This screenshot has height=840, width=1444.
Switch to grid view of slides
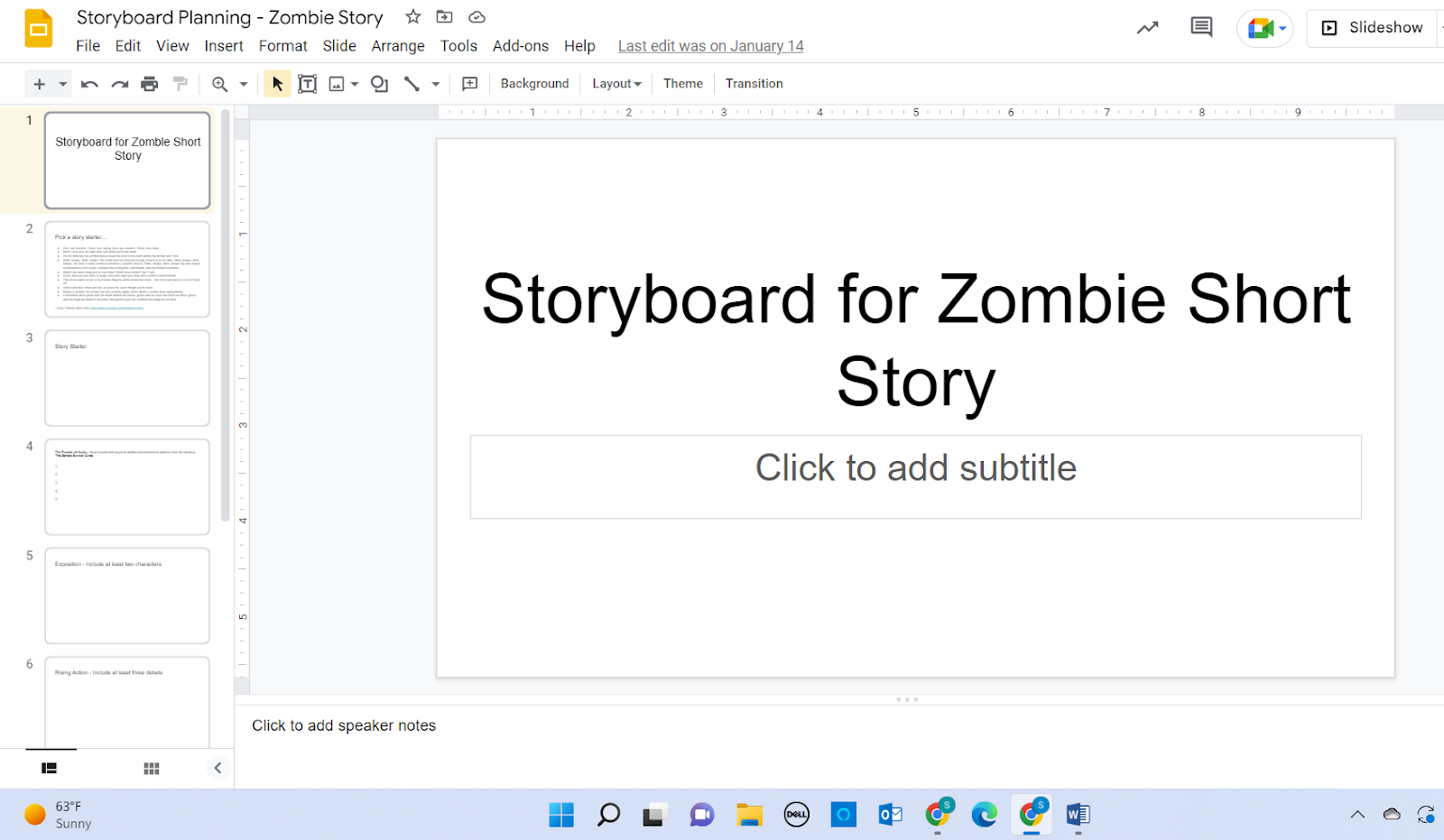(152, 768)
